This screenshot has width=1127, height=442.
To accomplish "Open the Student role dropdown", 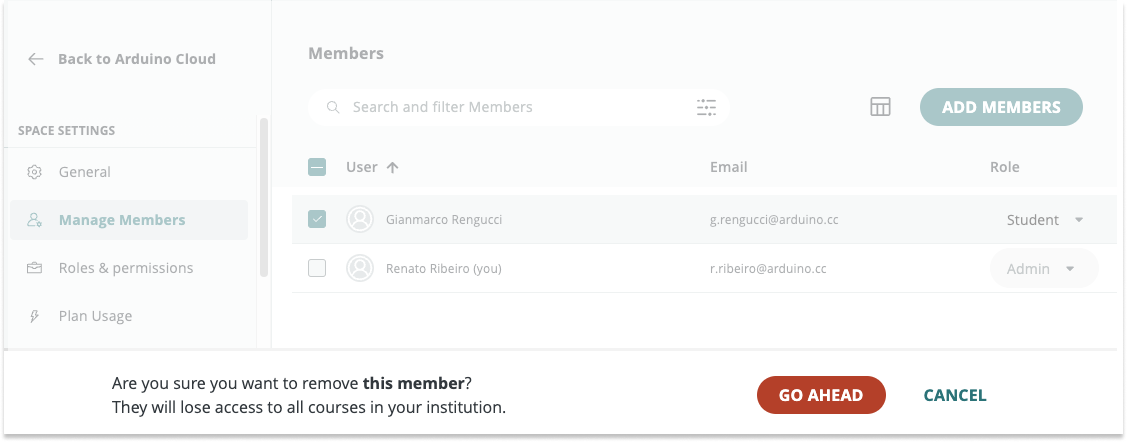I will pyautogui.click(x=1045, y=220).
